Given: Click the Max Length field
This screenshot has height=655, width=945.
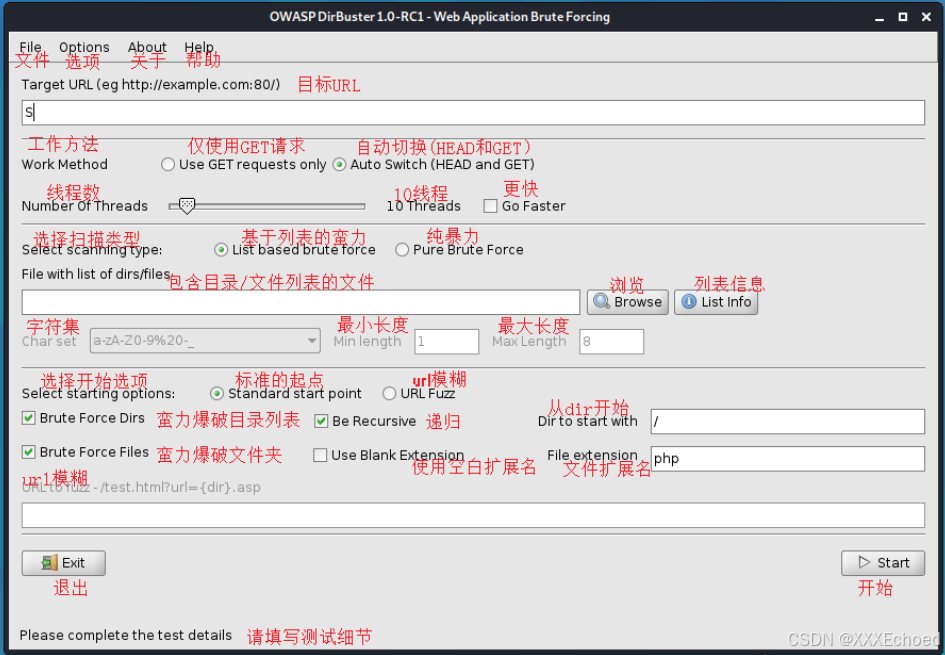Looking at the screenshot, I should [611, 342].
